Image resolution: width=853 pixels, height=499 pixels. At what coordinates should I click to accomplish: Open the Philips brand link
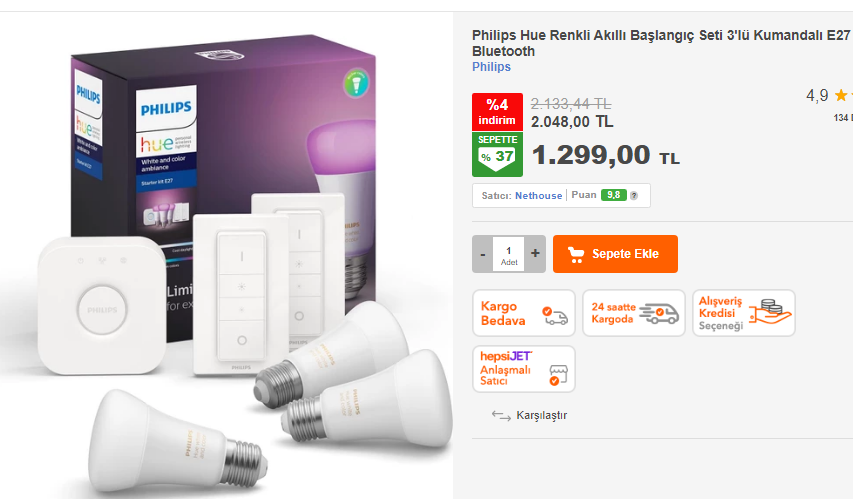click(x=491, y=67)
